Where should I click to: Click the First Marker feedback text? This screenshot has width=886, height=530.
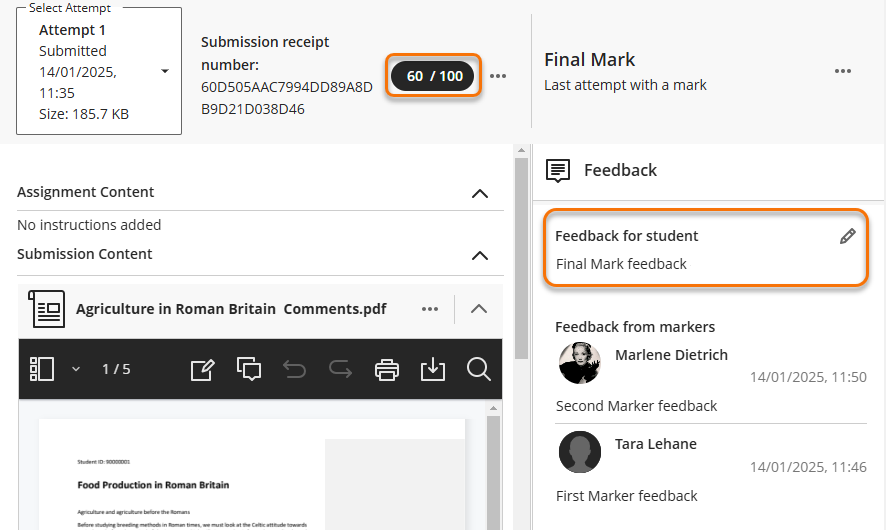(627, 496)
